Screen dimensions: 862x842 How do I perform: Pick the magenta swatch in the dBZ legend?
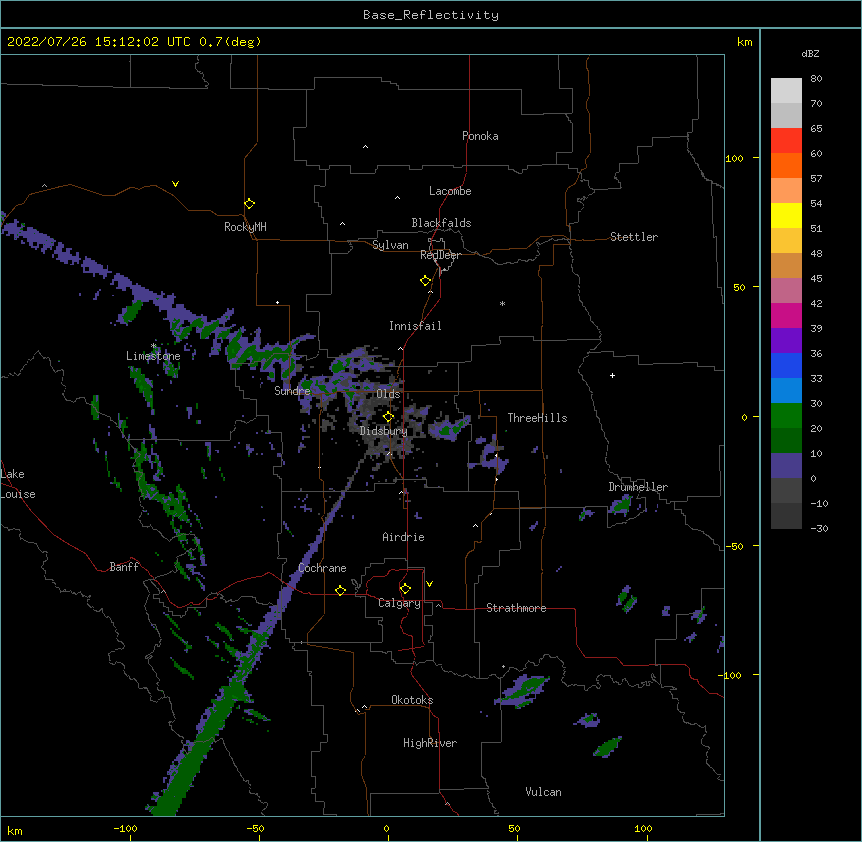coord(786,315)
